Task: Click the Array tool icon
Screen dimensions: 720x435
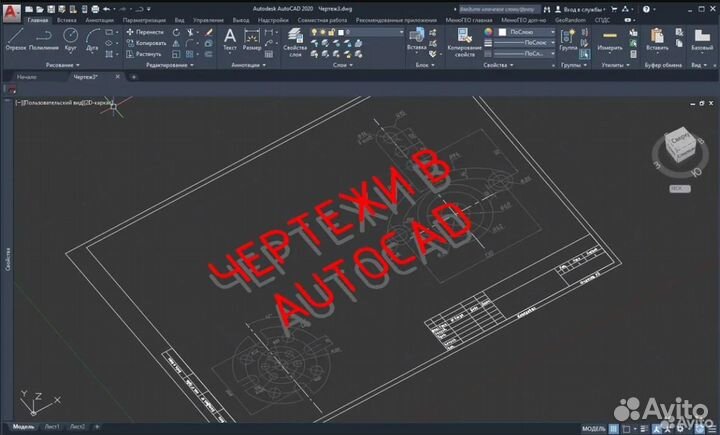Action: tap(190, 54)
